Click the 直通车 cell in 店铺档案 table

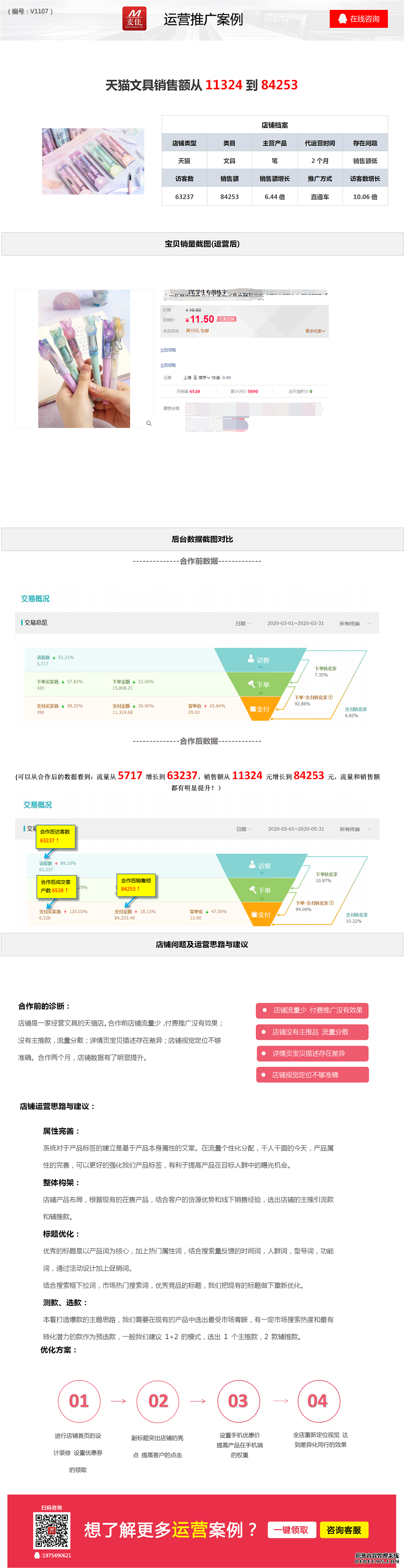(320, 197)
